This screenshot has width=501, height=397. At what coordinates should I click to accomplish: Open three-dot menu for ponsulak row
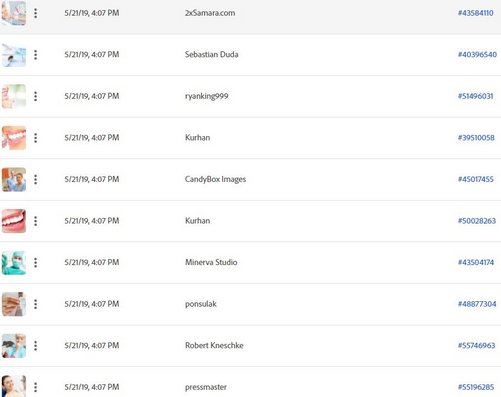click(35, 304)
